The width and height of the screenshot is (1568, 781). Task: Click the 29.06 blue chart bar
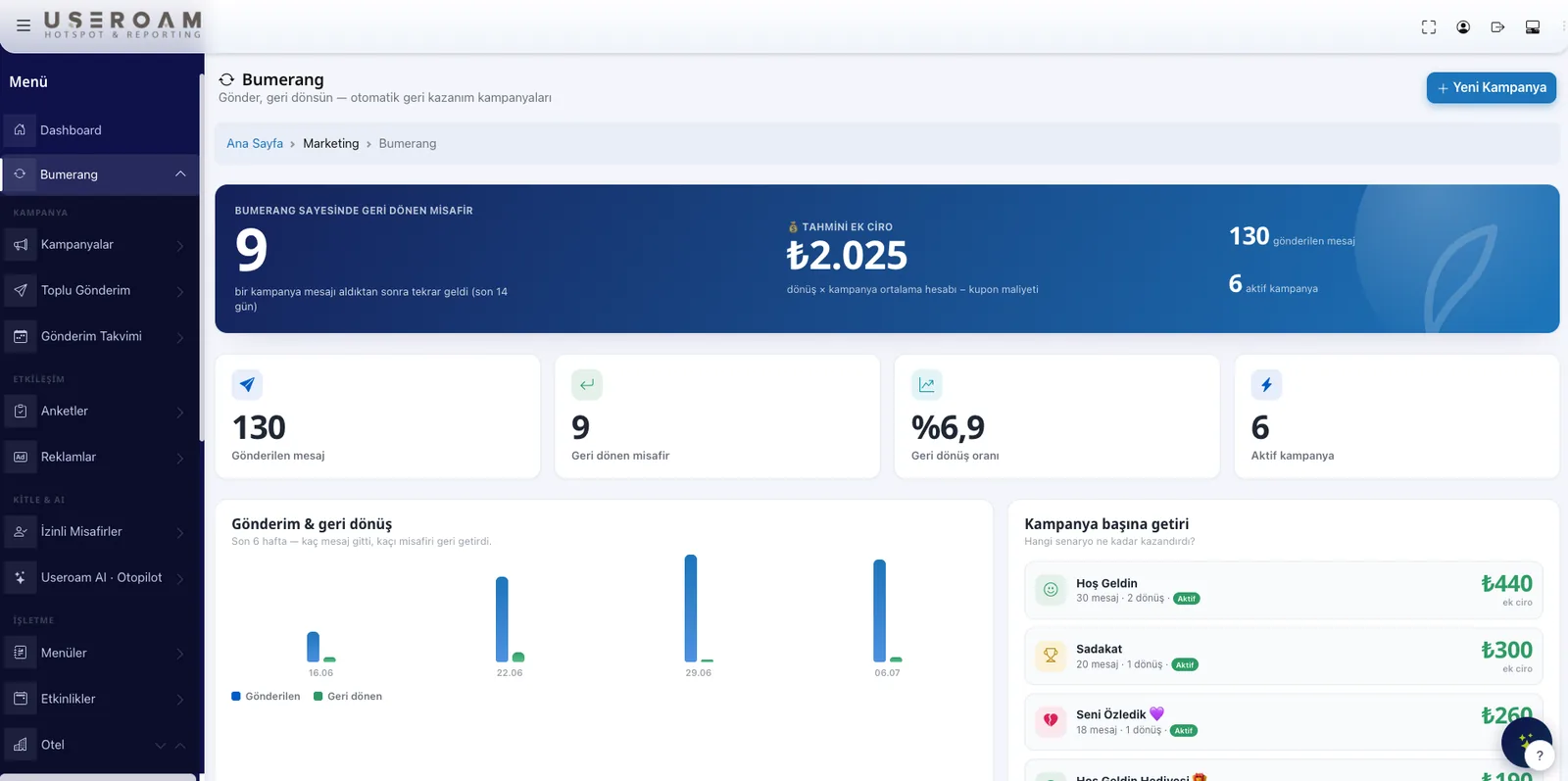coord(691,609)
